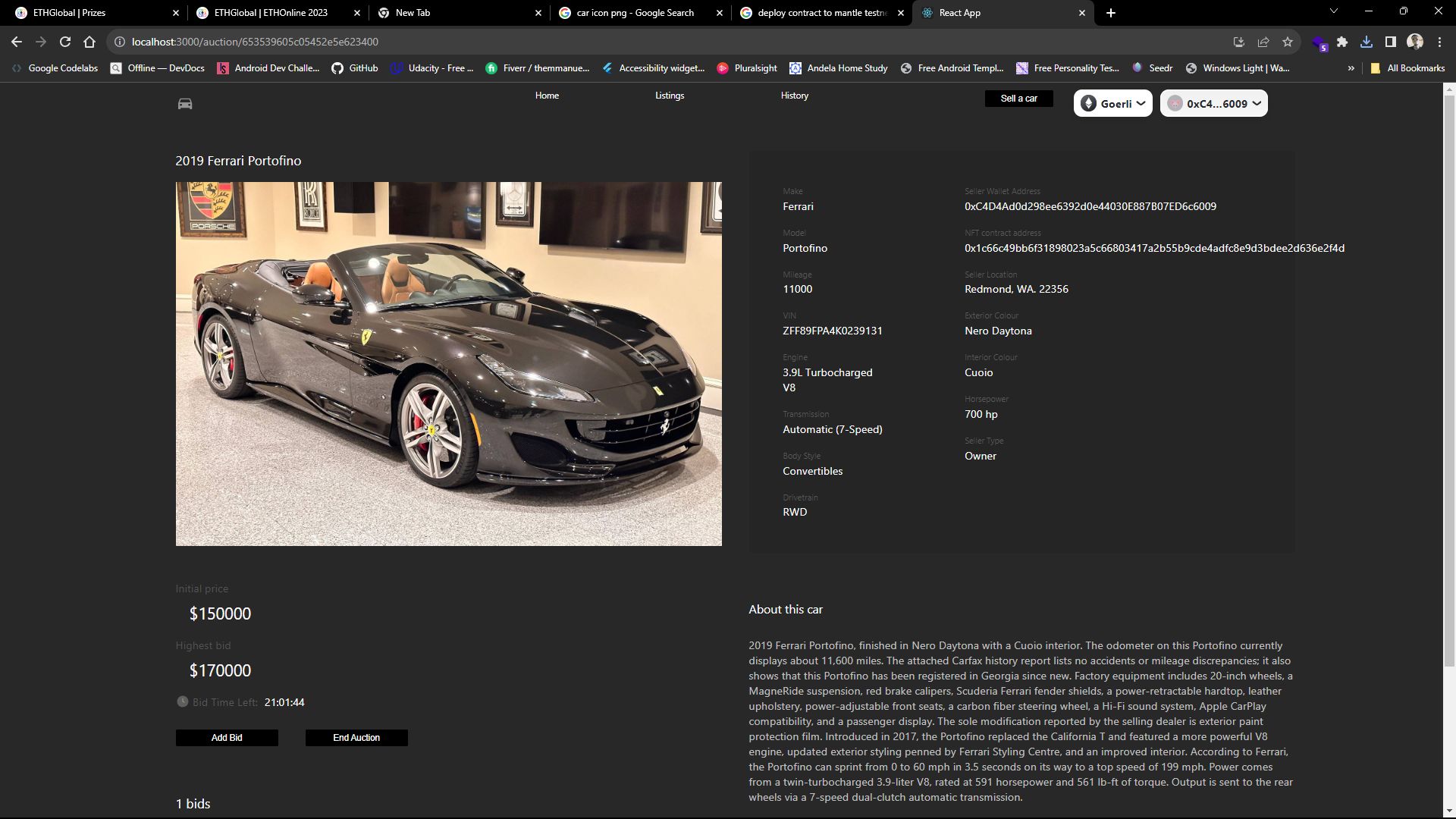Viewport: 1456px width, 819px height.
Task: Click the React App browser tab icon
Action: click(x=928, y=12)
